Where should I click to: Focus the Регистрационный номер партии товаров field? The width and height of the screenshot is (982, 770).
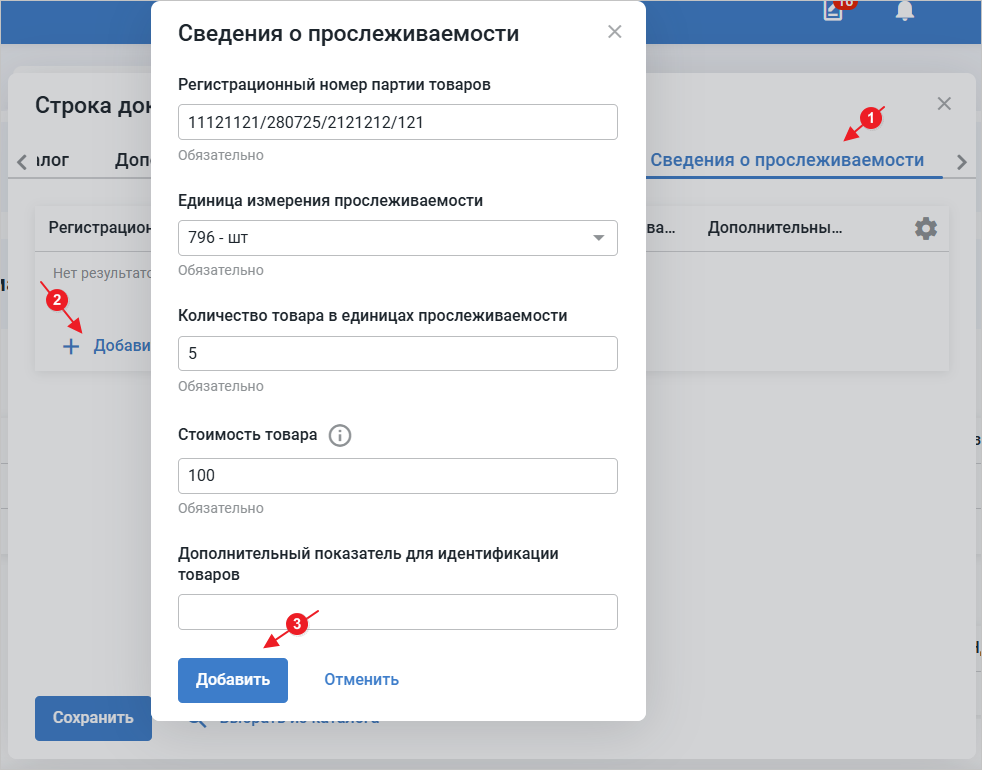tap(397, 122)
